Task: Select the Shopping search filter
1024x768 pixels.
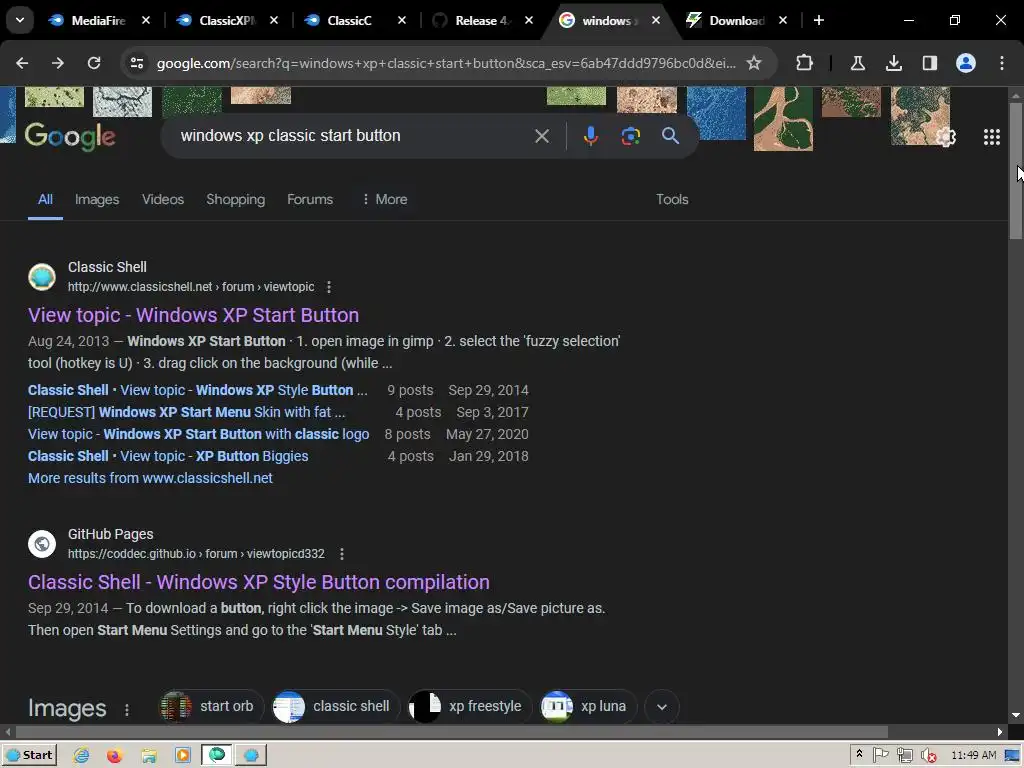Action: (236, 199)
